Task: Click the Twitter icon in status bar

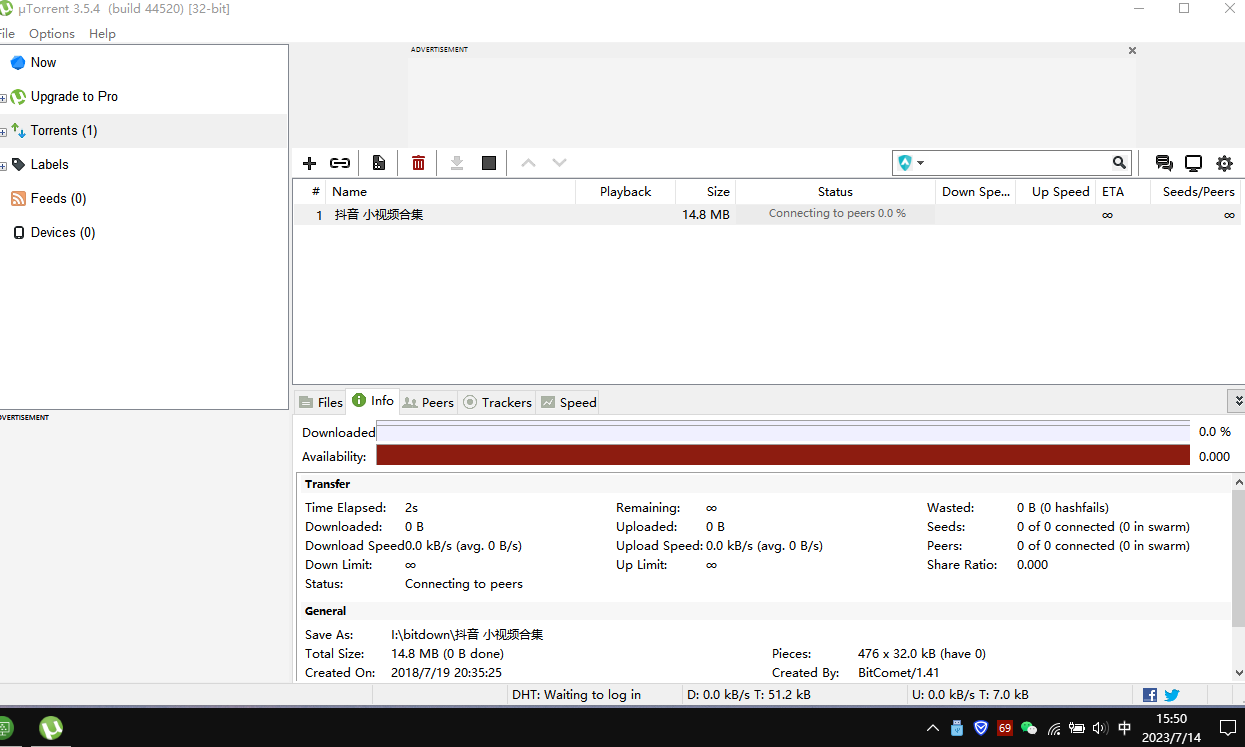Action: point(1172,695)
